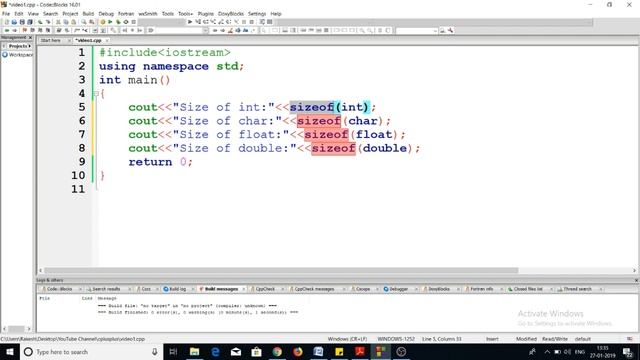This screenshot has height=360, width=640.
Task: Open the Help menu
Action: 276,13
